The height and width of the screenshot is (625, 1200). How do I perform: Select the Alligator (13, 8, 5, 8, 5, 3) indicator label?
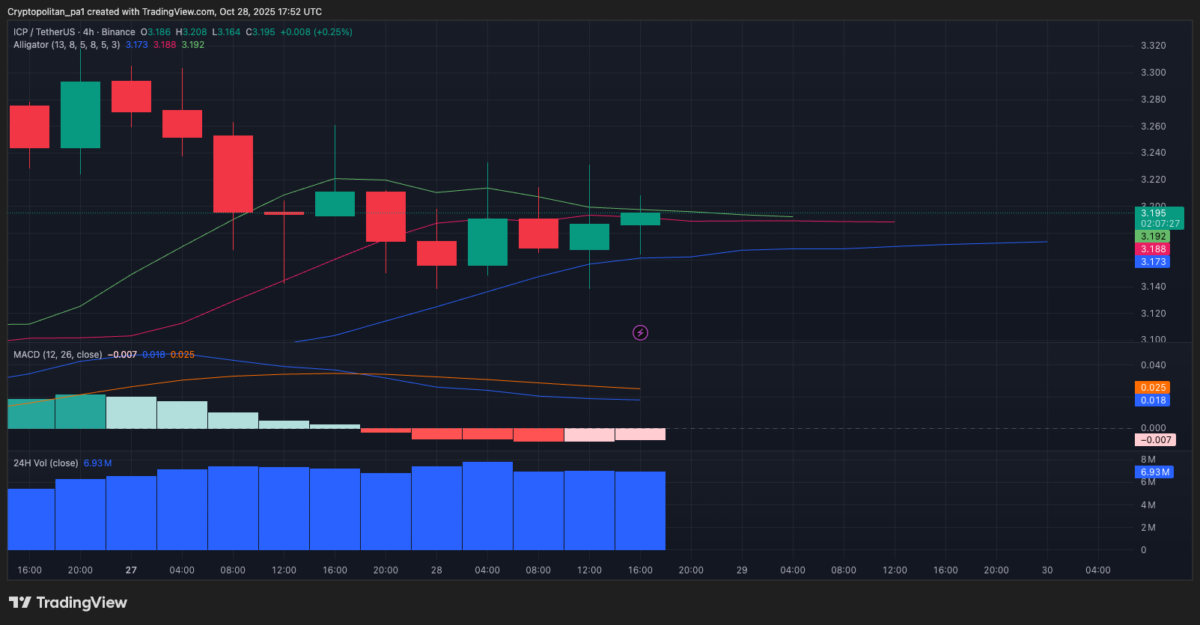coord(66,45)
